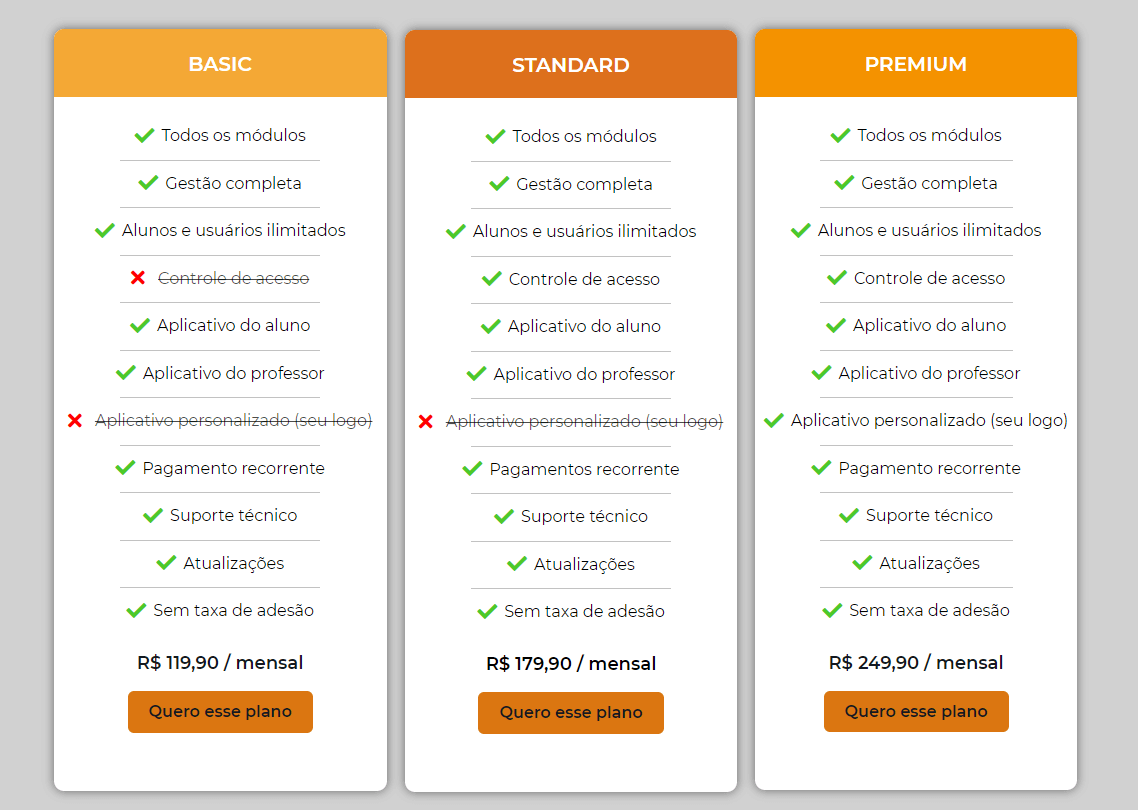Click check icon by Standard's Sem taxa de adesão
The height and width of the screenshot is (810, 1138).
[x=487, y=611]
